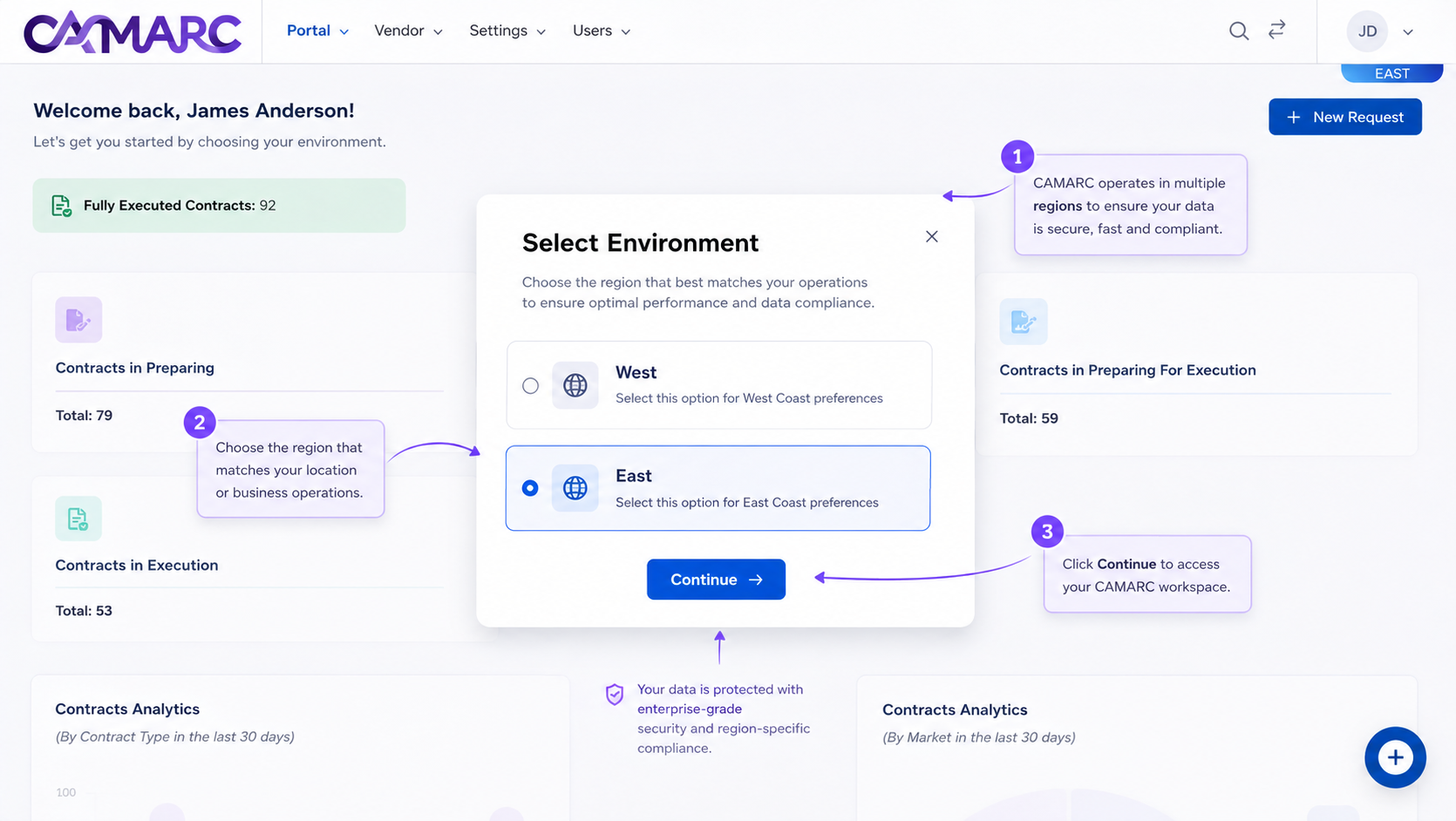This screenshot has width=1456, height=821.
Task: Create a New Request
Action: pos(1344,117)
